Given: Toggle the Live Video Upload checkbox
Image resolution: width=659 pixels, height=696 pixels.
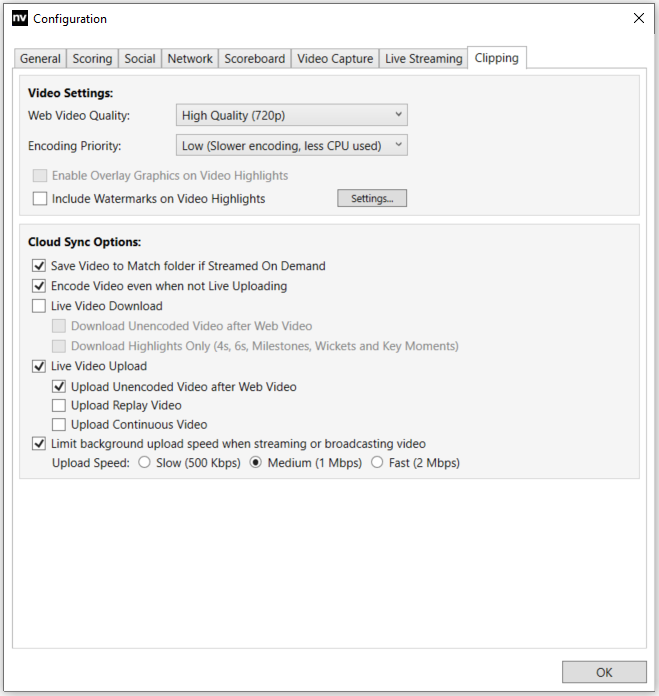Looking at the screenshot, I should pyautogui.click(x=40, y=366).
